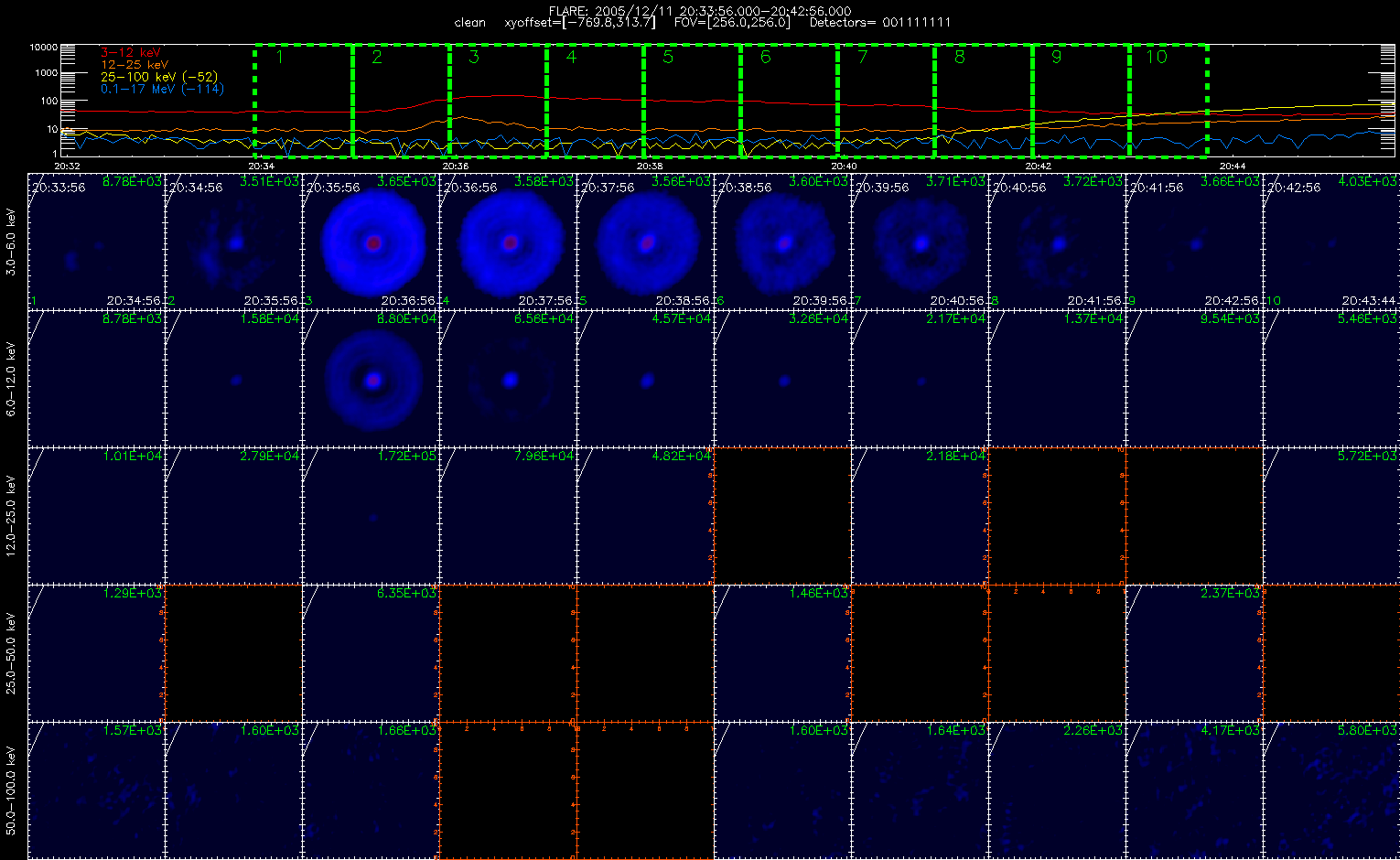Image resolution: width=1400 pixels, height=860 pixels.
Task: Select interval 9 box on light curve
Action: click(x=1081, y=100)
